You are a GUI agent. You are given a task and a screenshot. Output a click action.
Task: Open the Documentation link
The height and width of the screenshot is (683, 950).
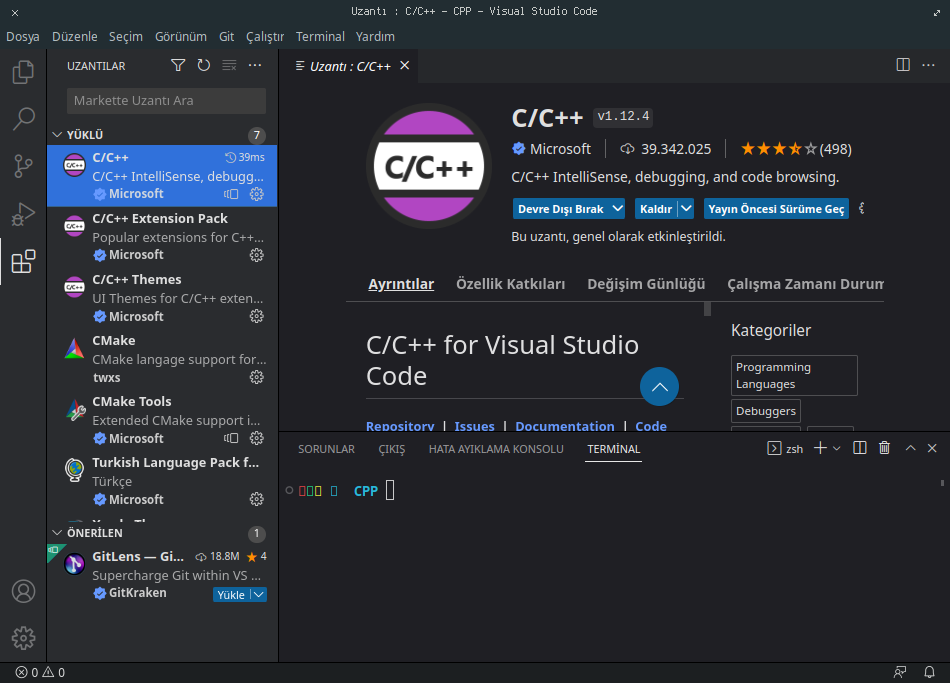click(565, 426)
